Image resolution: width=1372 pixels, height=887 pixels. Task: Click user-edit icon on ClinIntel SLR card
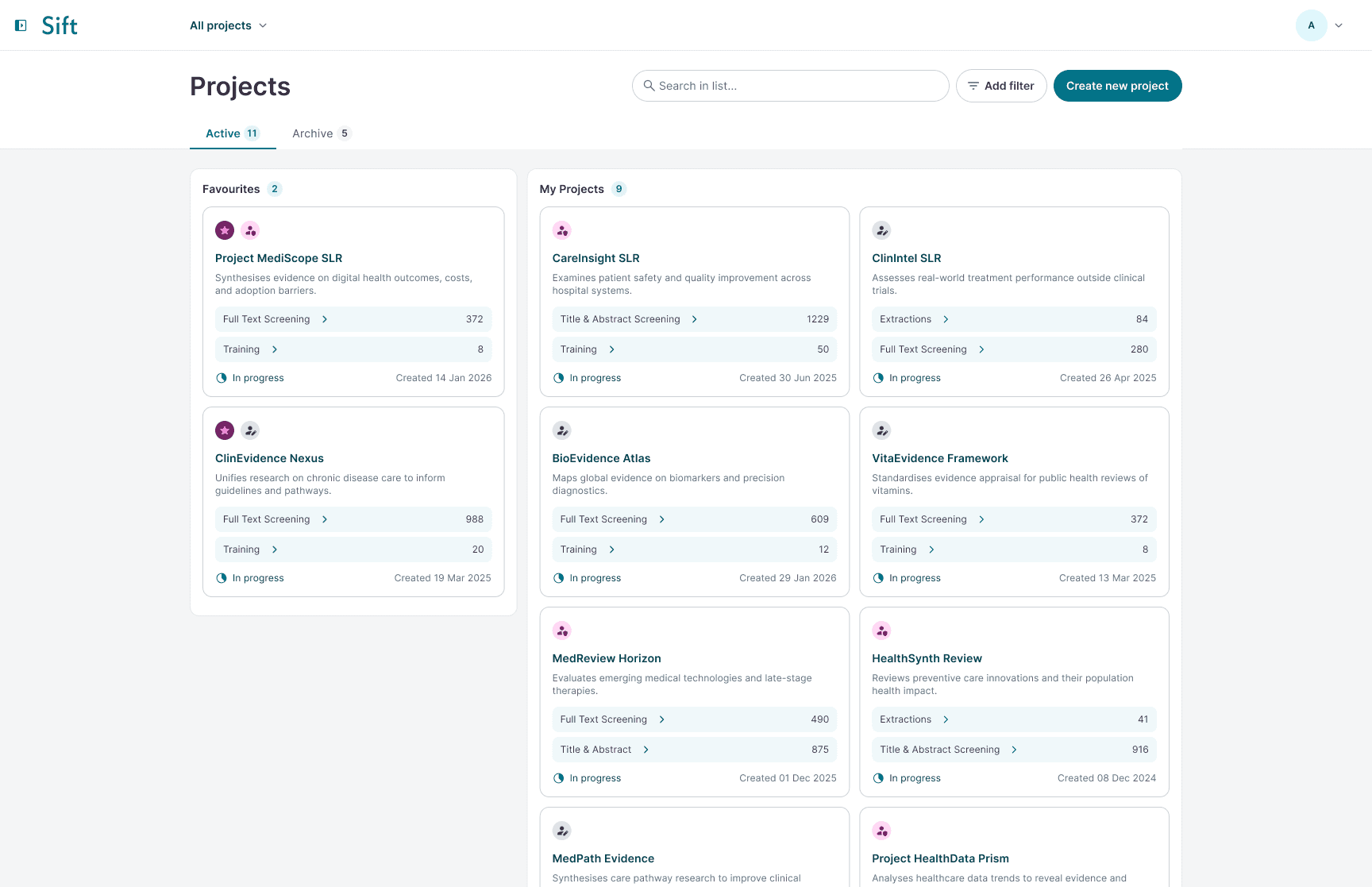[x=881, y=230]
